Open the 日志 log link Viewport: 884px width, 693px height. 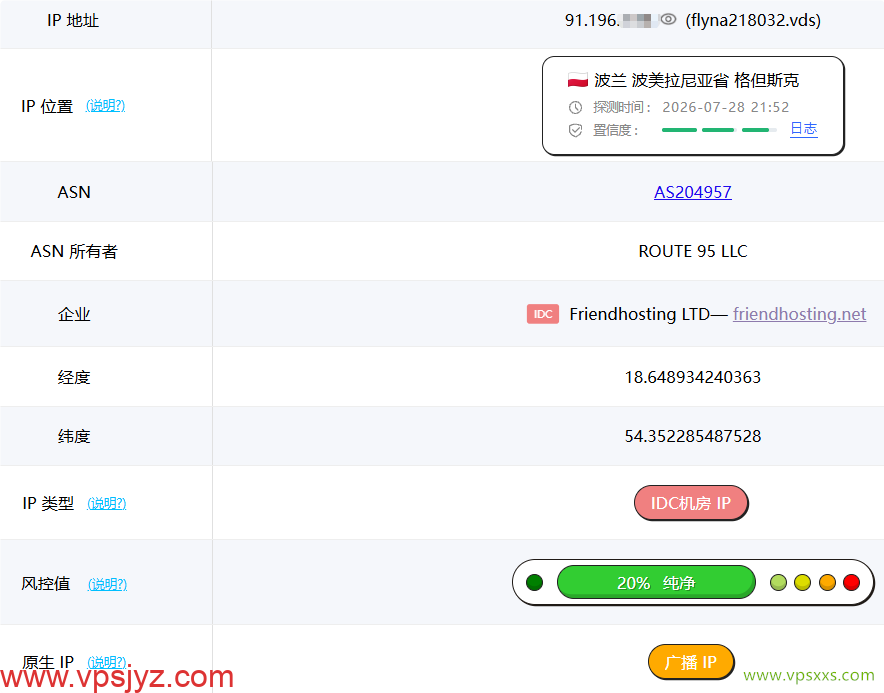[803, 129]
